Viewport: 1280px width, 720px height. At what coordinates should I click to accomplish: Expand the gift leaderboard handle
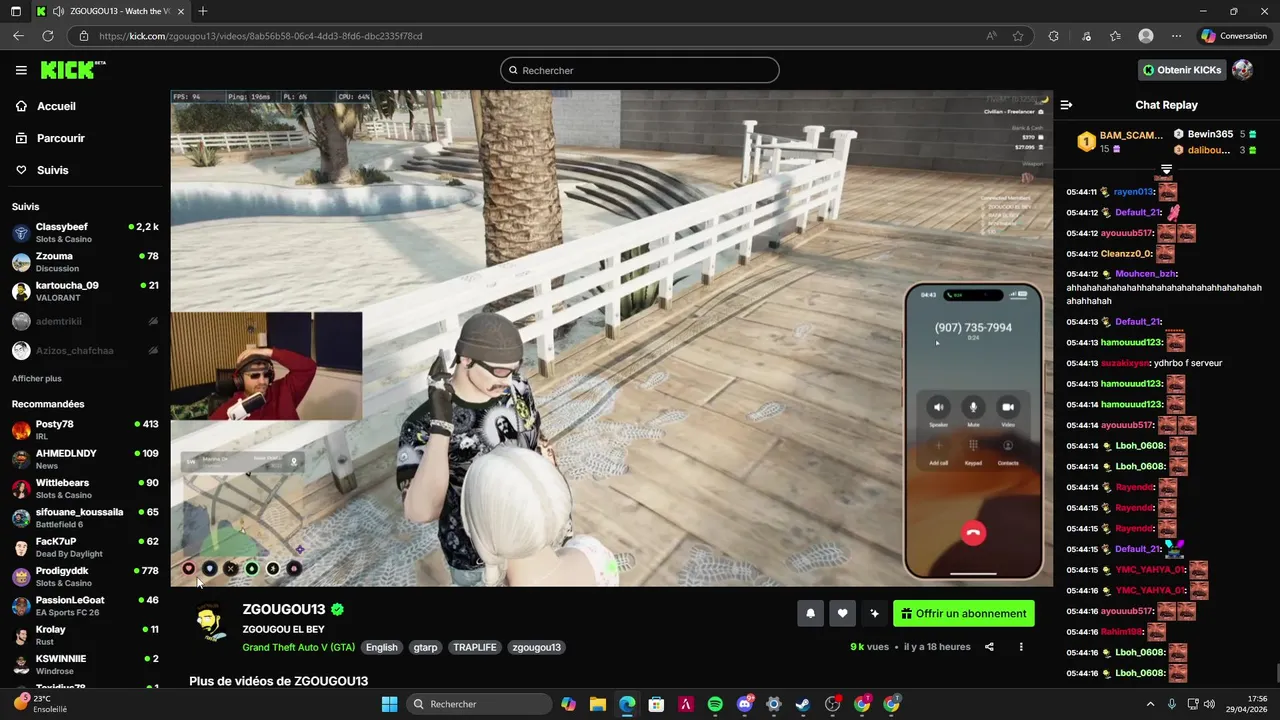(x=1166, y=170)
